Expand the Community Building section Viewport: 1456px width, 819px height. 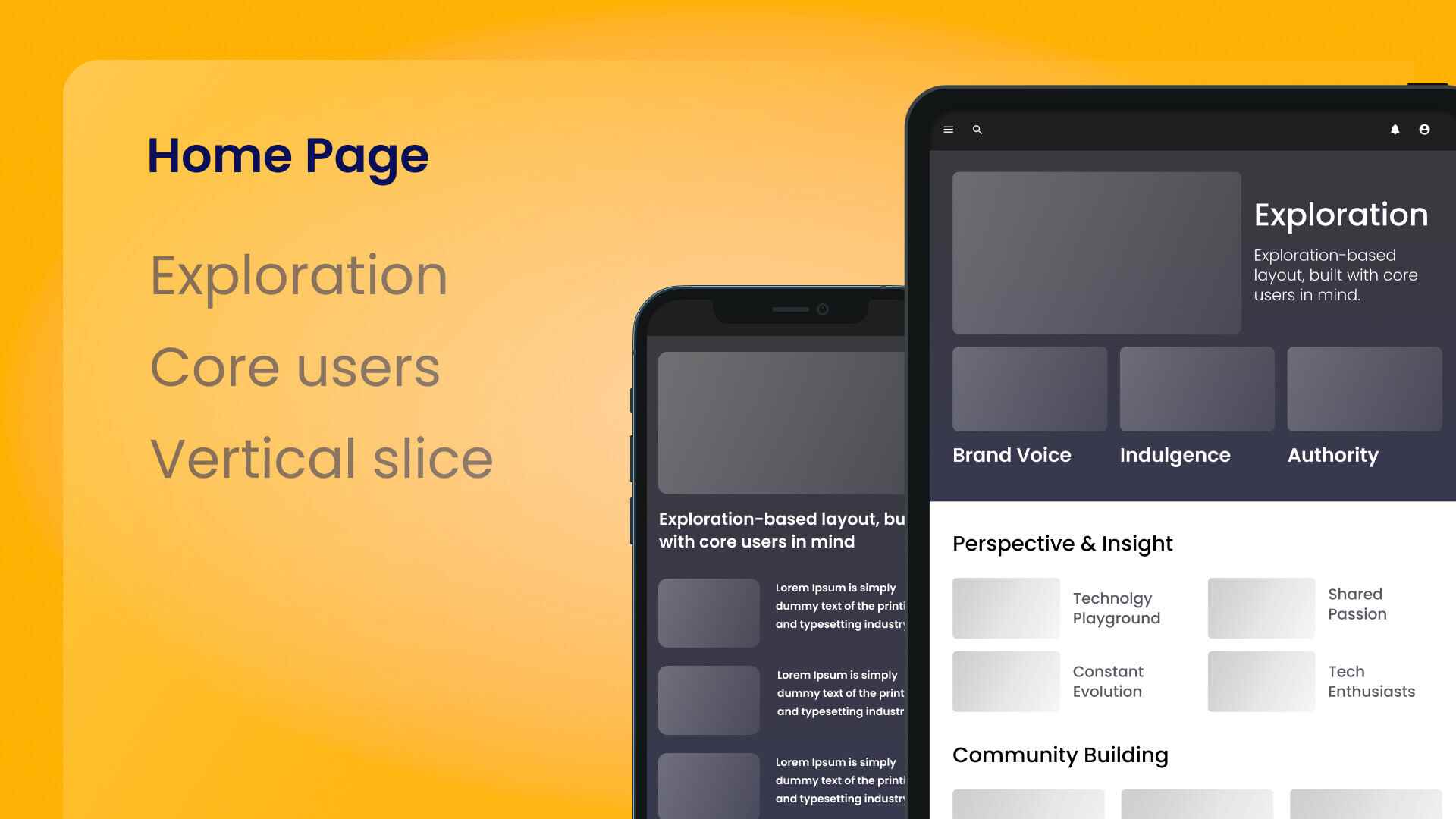click(1060, 755)
